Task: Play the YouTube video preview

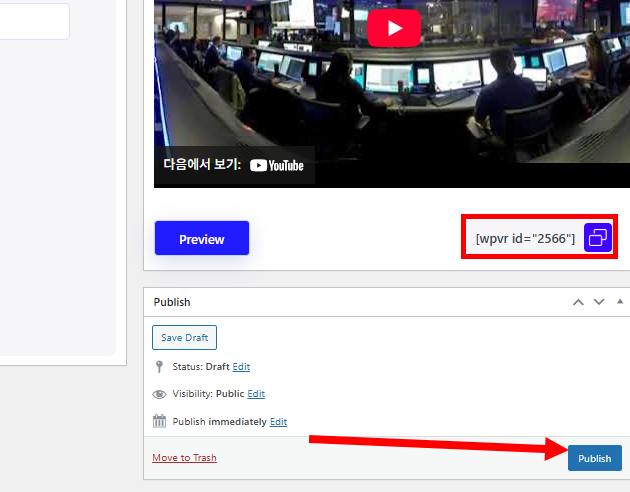Action: pos(394,28)
